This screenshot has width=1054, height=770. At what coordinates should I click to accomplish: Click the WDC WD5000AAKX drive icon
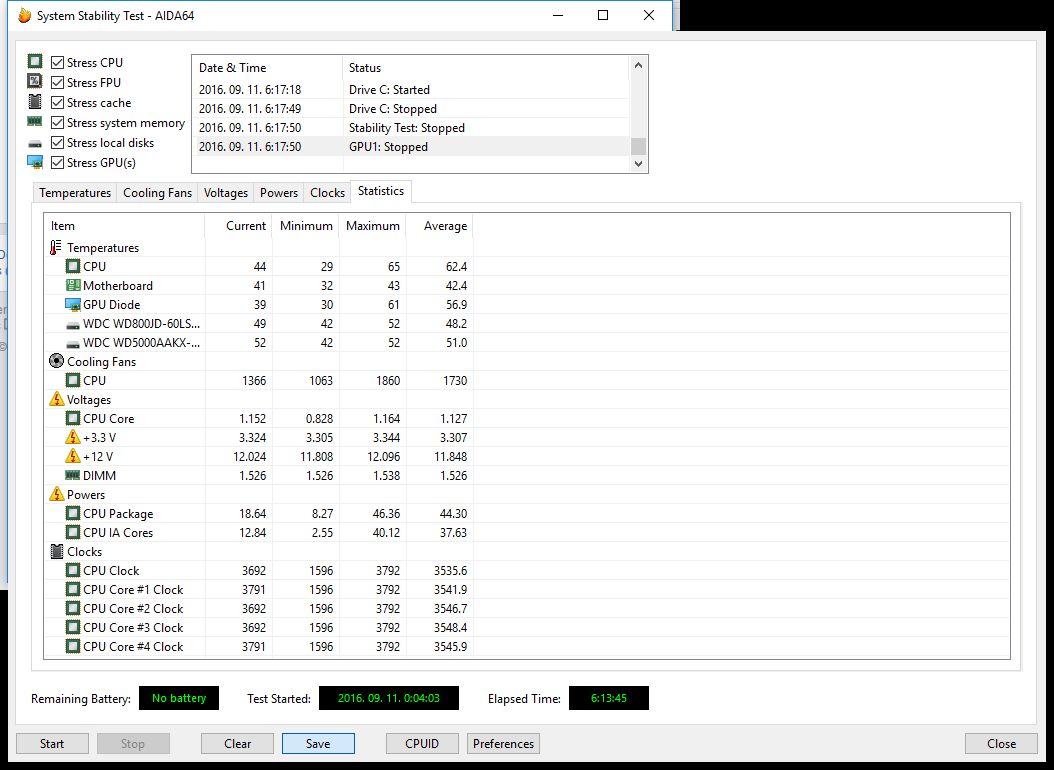[x=73, y=344]
